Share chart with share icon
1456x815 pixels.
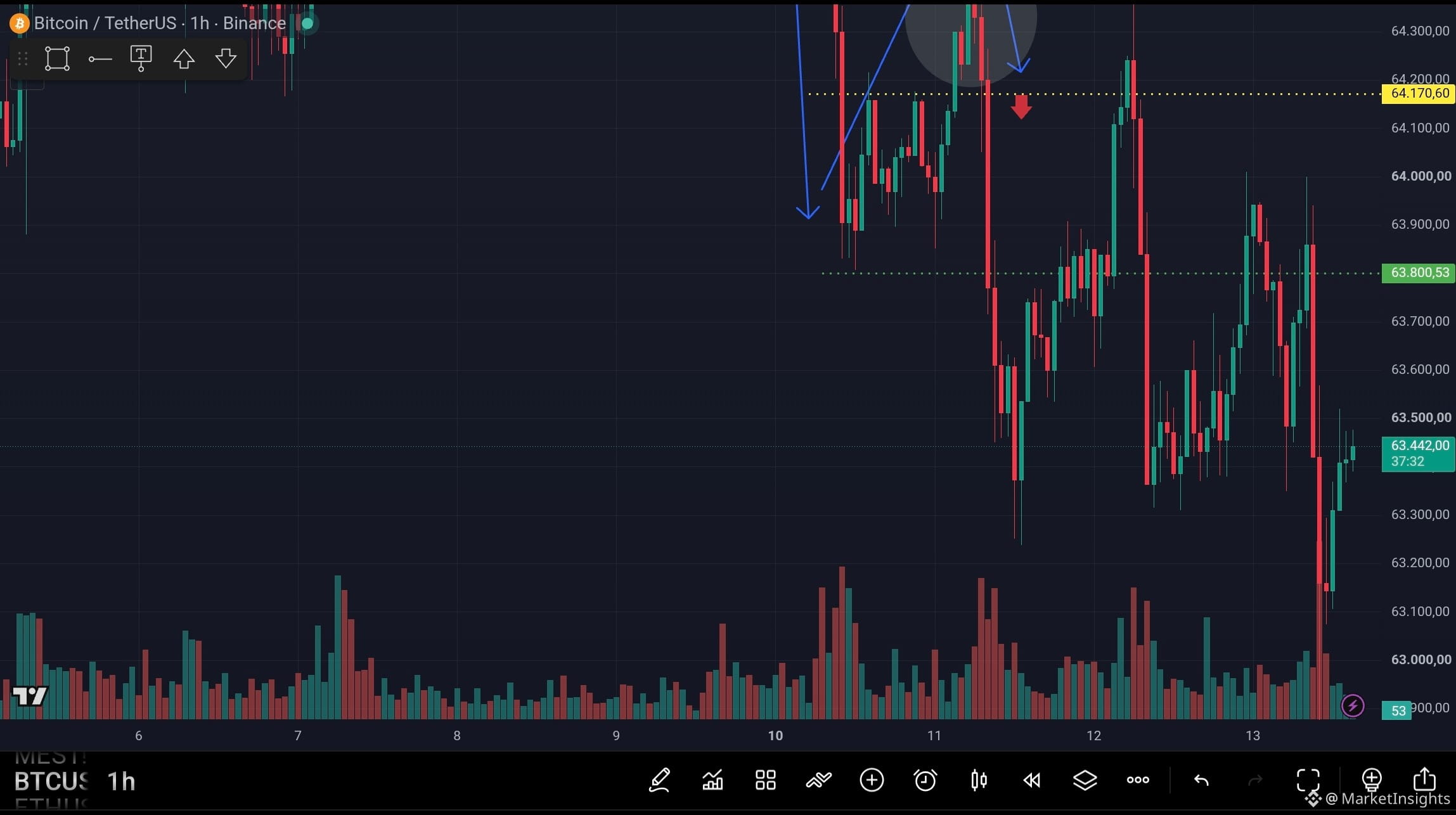pyautogui.click(x=1425, y=780)
